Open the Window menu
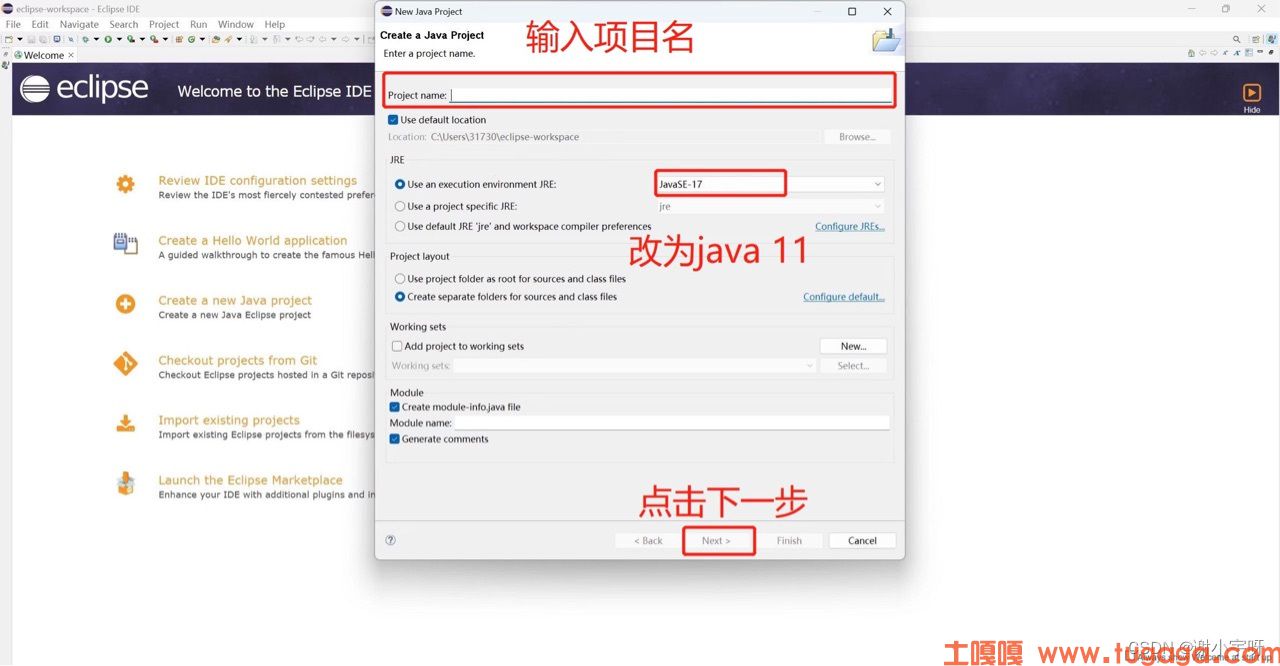 coord(236,24)
